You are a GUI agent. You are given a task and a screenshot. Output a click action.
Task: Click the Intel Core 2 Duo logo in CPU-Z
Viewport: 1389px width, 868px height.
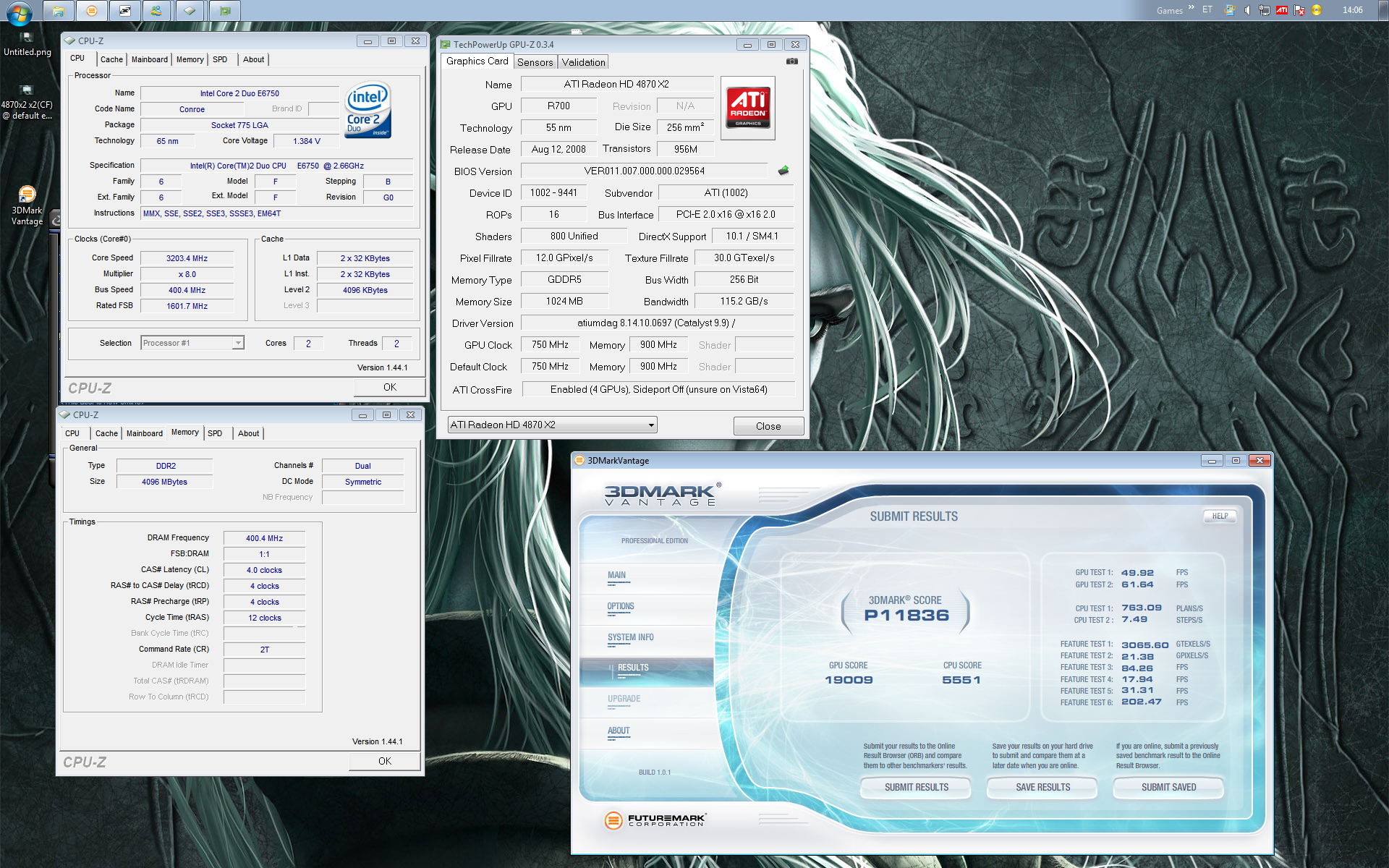point(368,109)
